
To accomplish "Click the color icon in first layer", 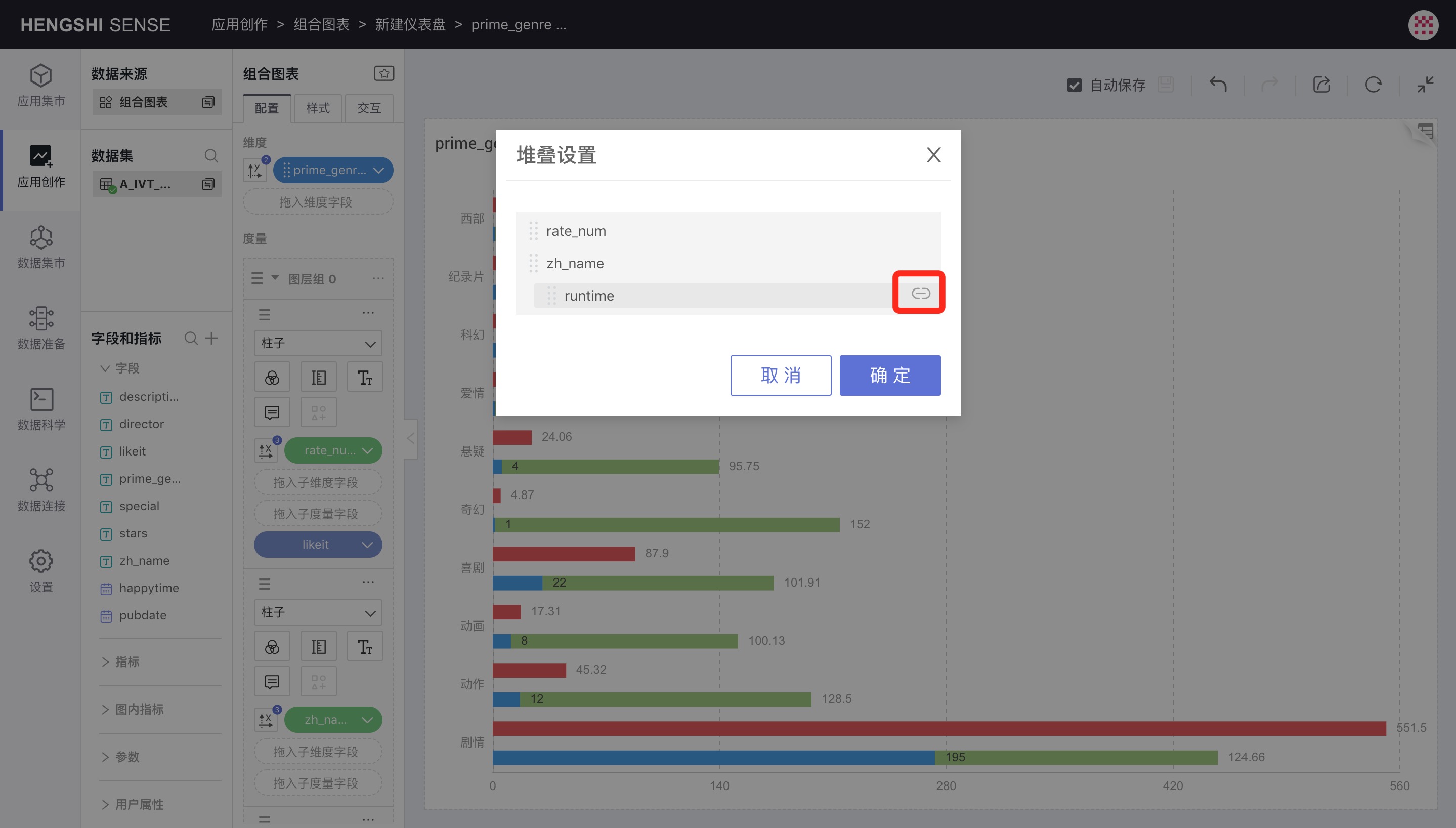I will coord(272,377).
